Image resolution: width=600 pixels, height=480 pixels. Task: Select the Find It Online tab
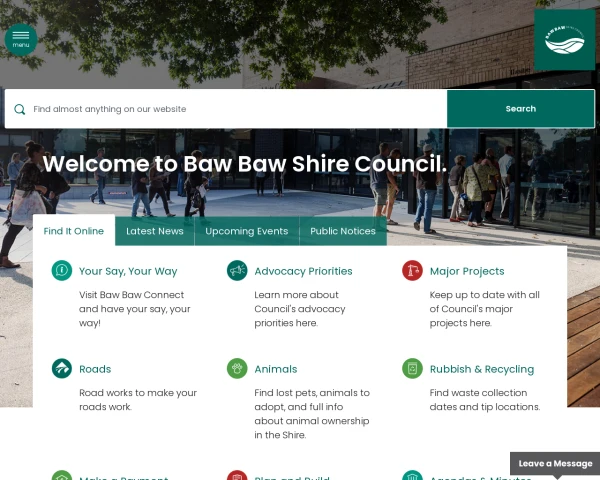(x=74, y=231)
